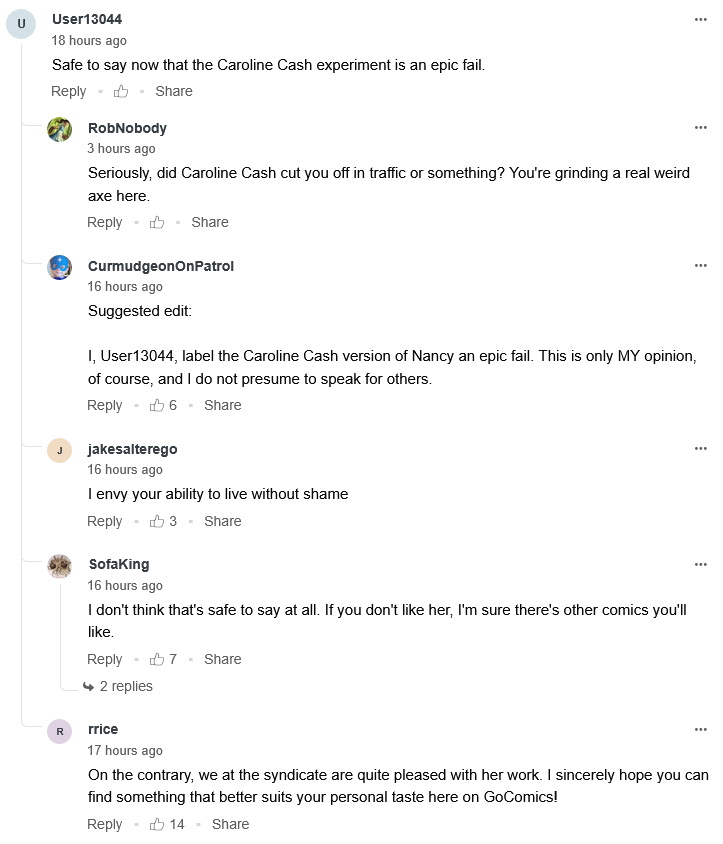This screenshot has height=844, width=723.
Task: Like SofaKing's comment showing 7 likes
Action: click(157, 659)
